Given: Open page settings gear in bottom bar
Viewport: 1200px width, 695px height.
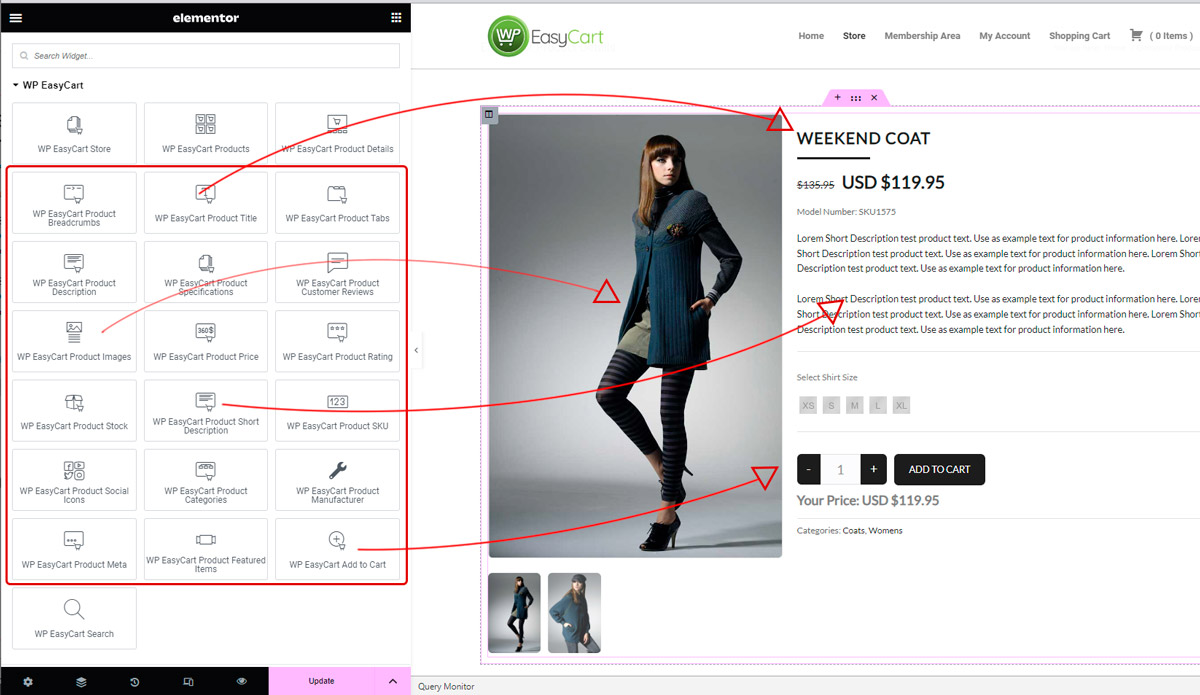Looking at the screenshot, I should coord(28,682).
